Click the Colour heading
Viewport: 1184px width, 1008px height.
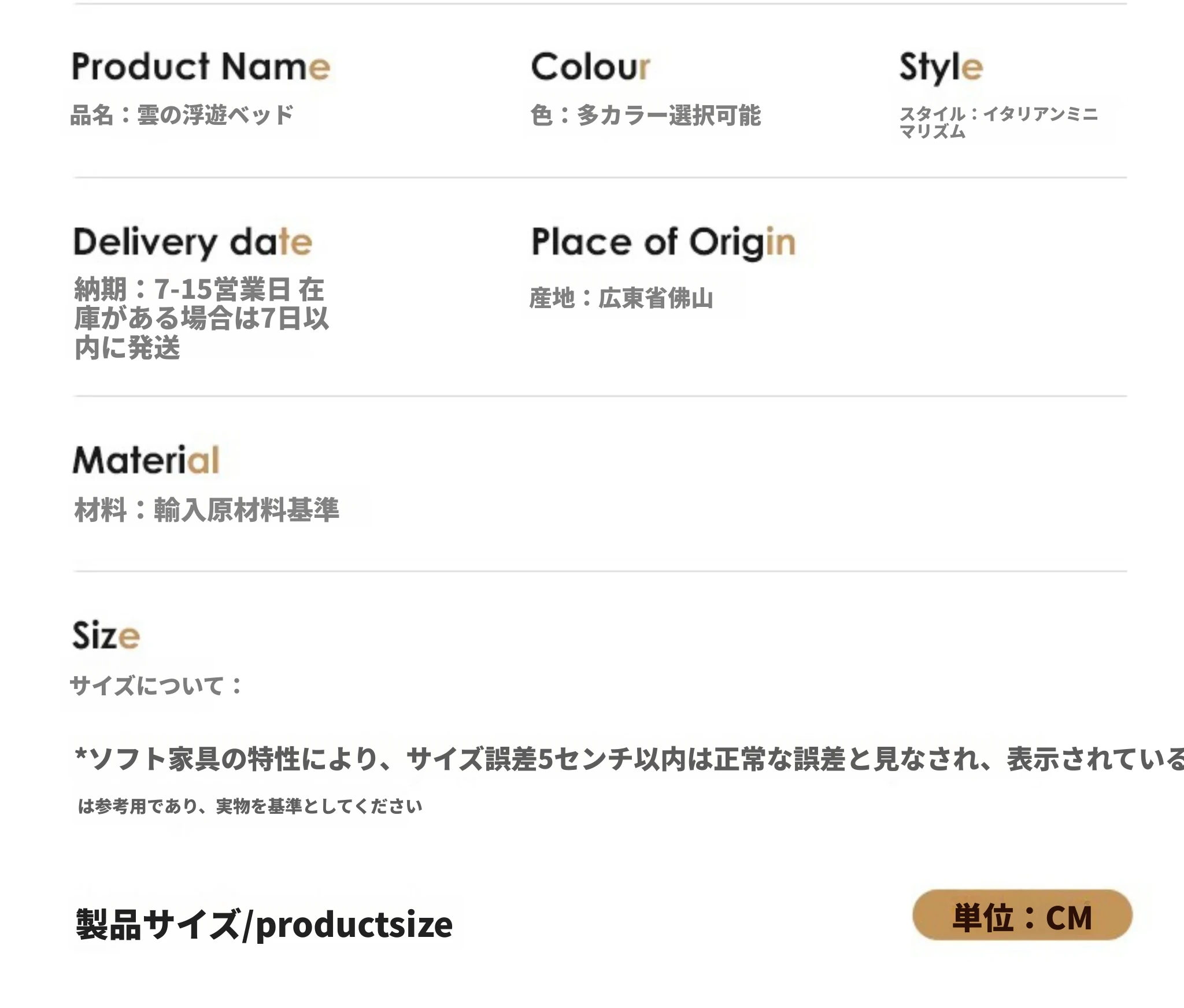click(590, 66)
